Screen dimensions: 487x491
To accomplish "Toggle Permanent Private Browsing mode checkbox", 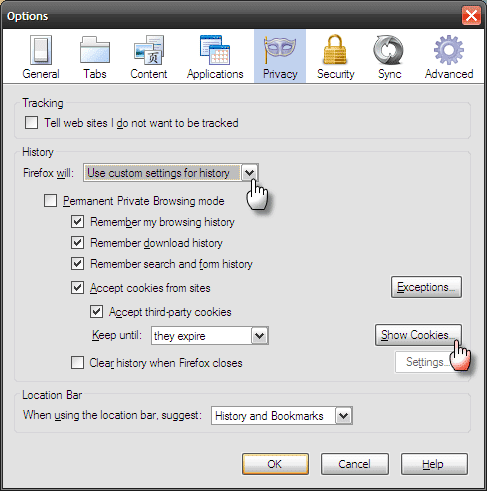I will coord(50,201).
